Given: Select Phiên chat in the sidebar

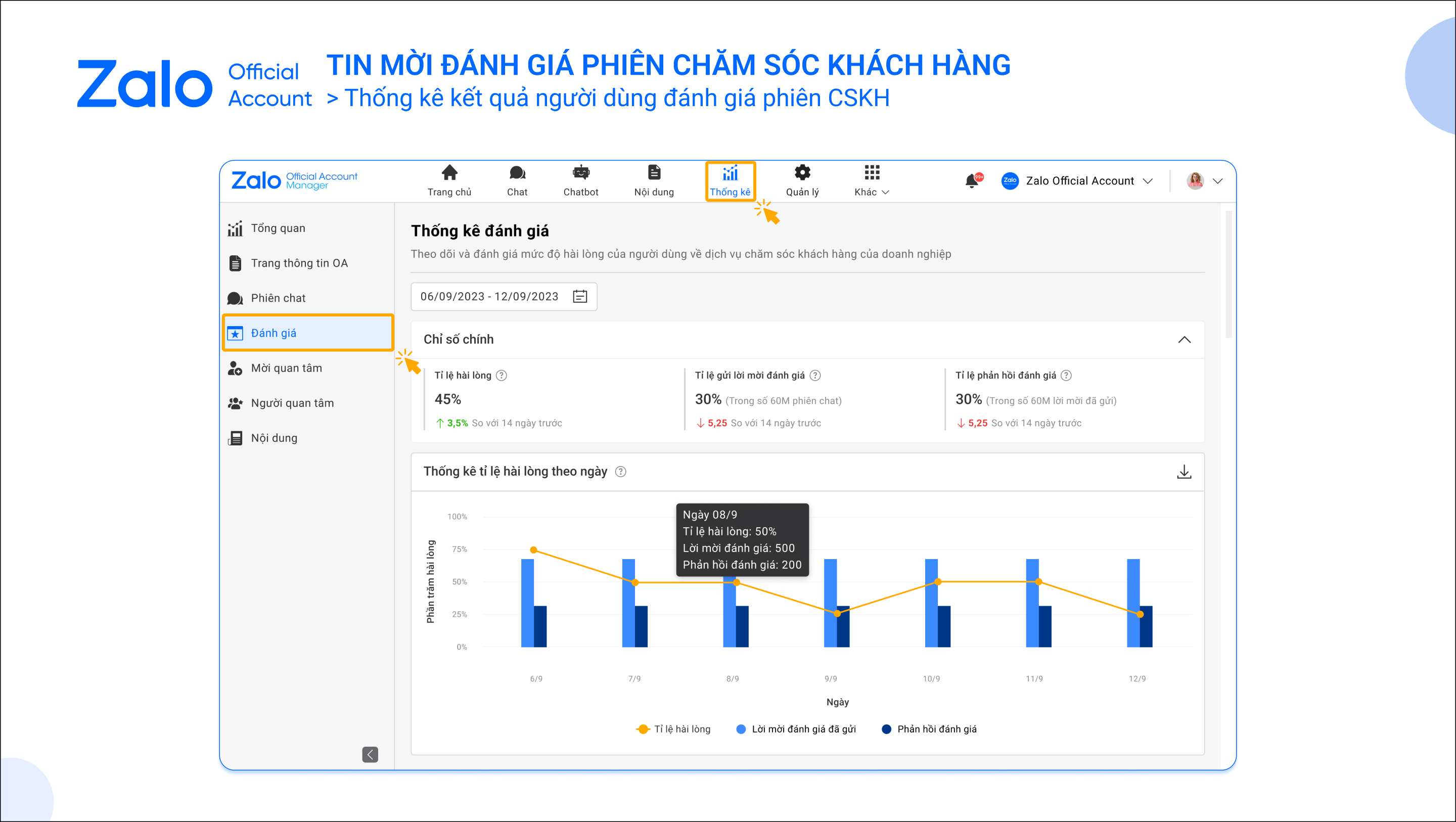Looking at the screenshot, I should (308, 298).
